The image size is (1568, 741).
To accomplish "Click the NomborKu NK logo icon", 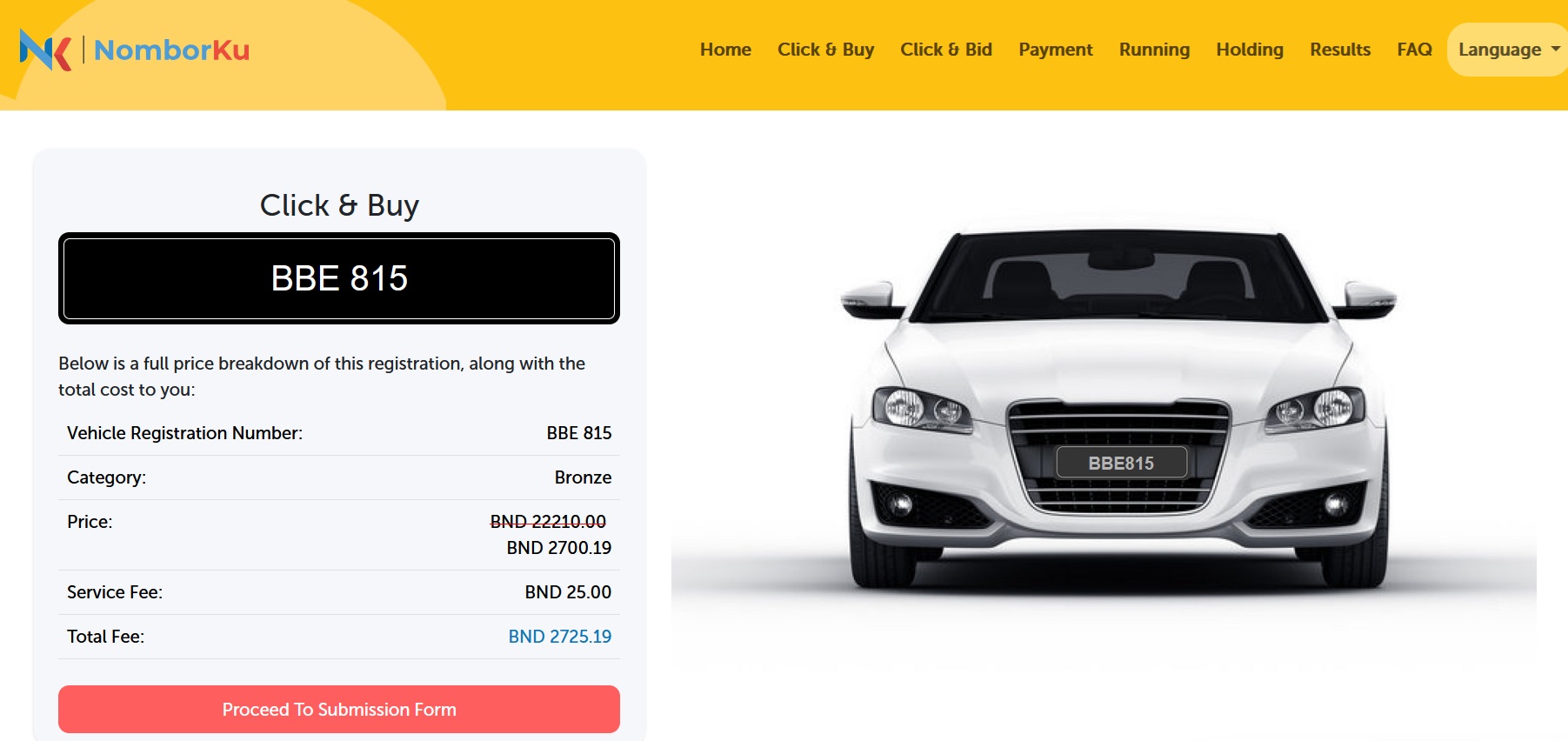I will [x=46, y=50].
